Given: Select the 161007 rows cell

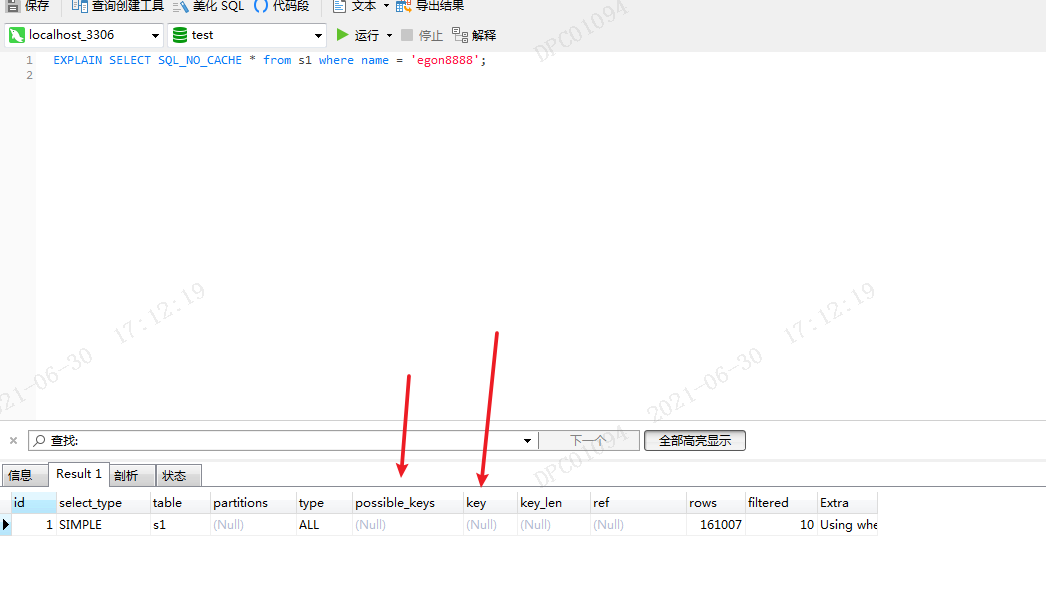Looking at the screenshot, I should [x=716, y=525].
